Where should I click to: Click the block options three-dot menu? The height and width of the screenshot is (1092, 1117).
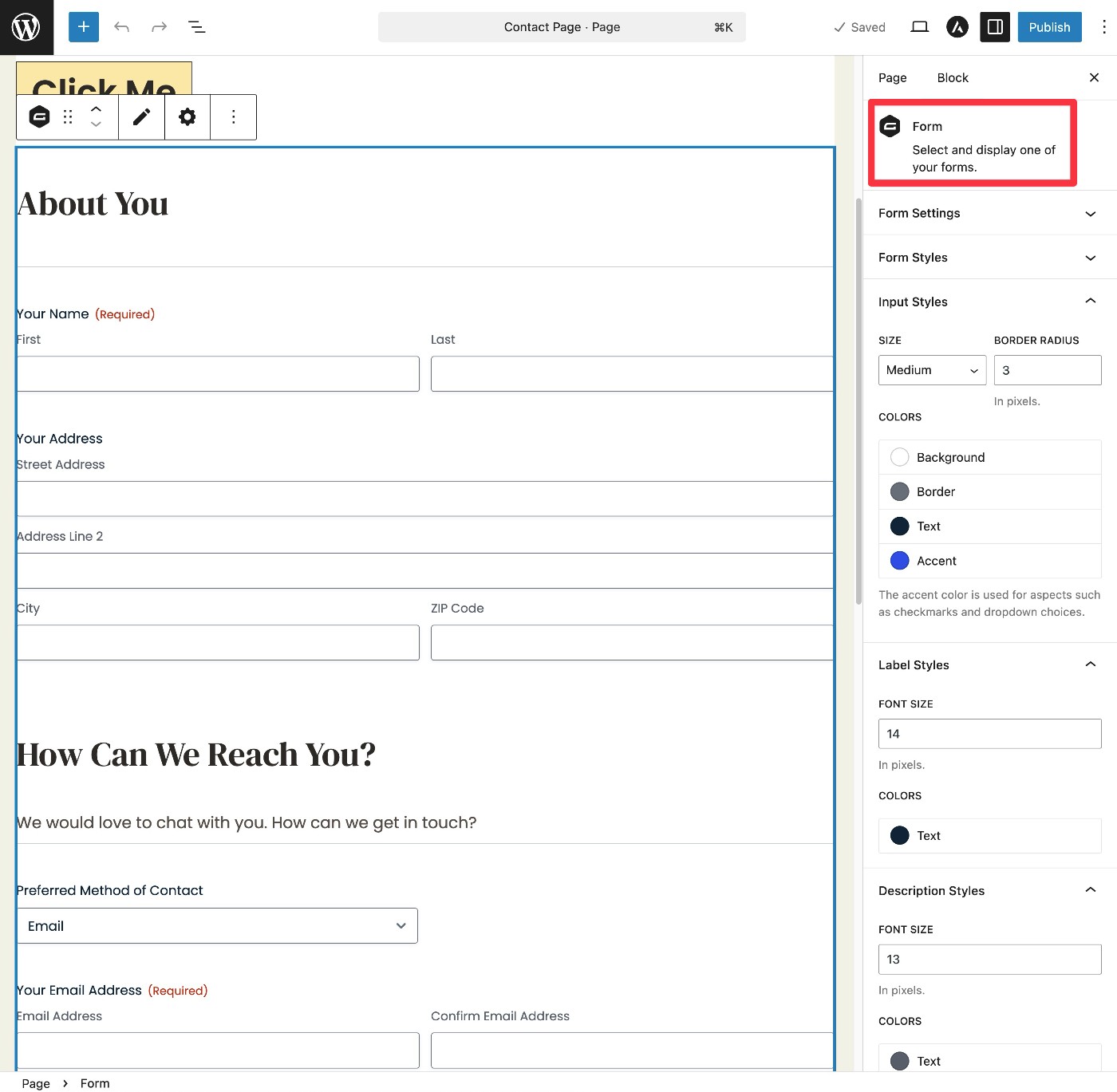point(233,117)
